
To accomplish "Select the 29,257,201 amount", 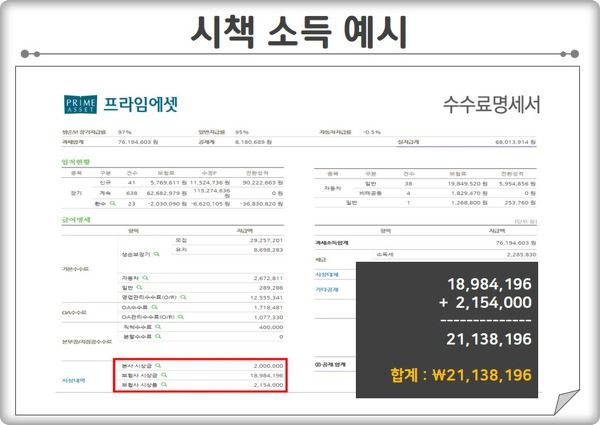I will click(x=266, y=240).
